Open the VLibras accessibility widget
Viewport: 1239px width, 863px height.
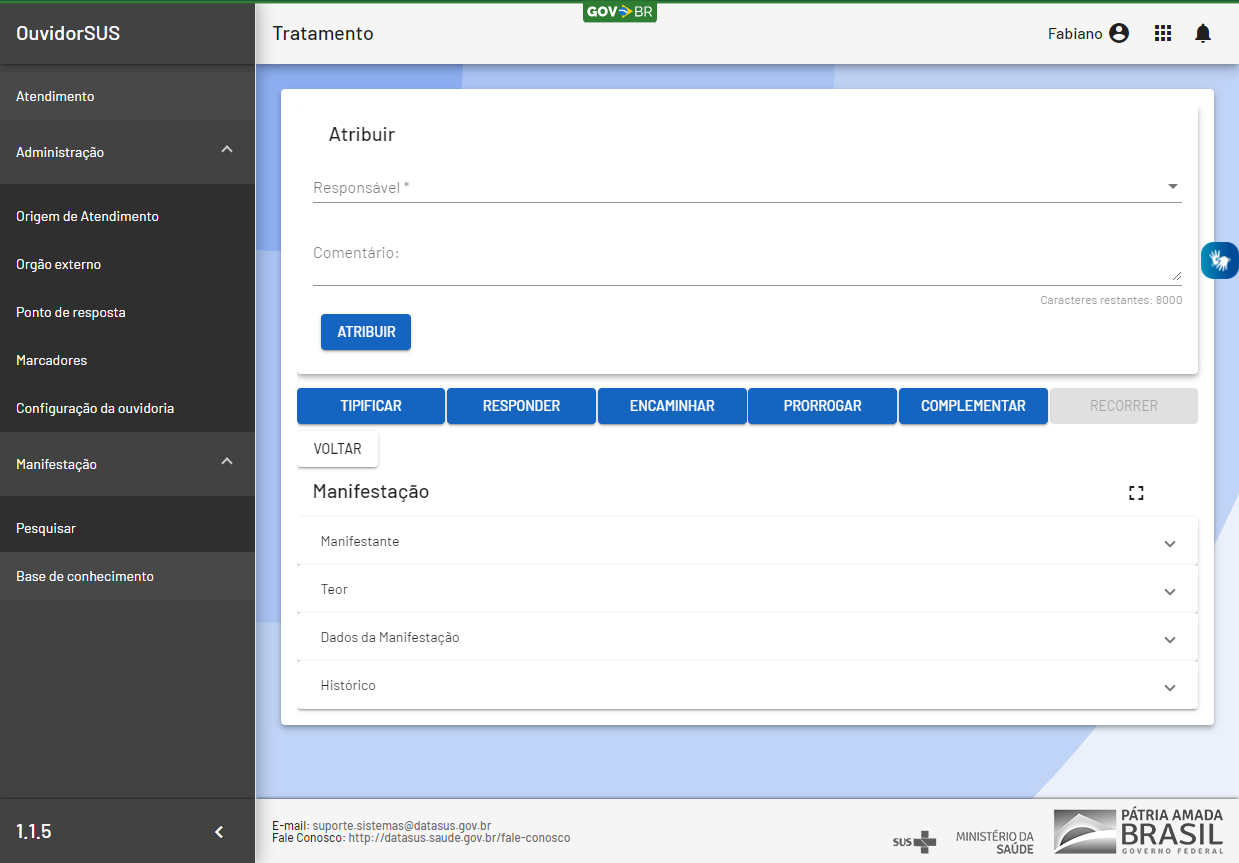tap(1219, 261)
